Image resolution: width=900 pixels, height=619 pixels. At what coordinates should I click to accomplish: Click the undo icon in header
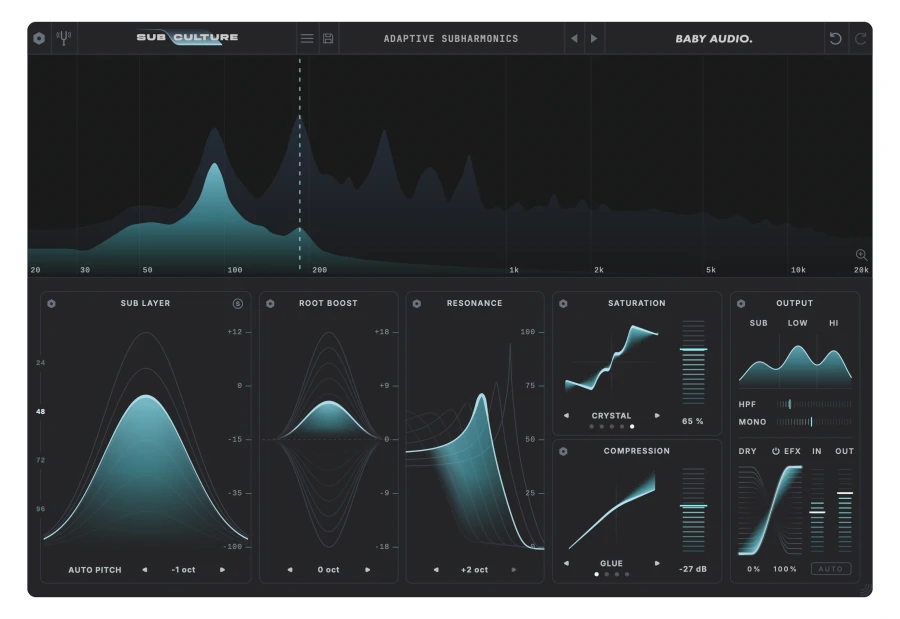point(836,38)
